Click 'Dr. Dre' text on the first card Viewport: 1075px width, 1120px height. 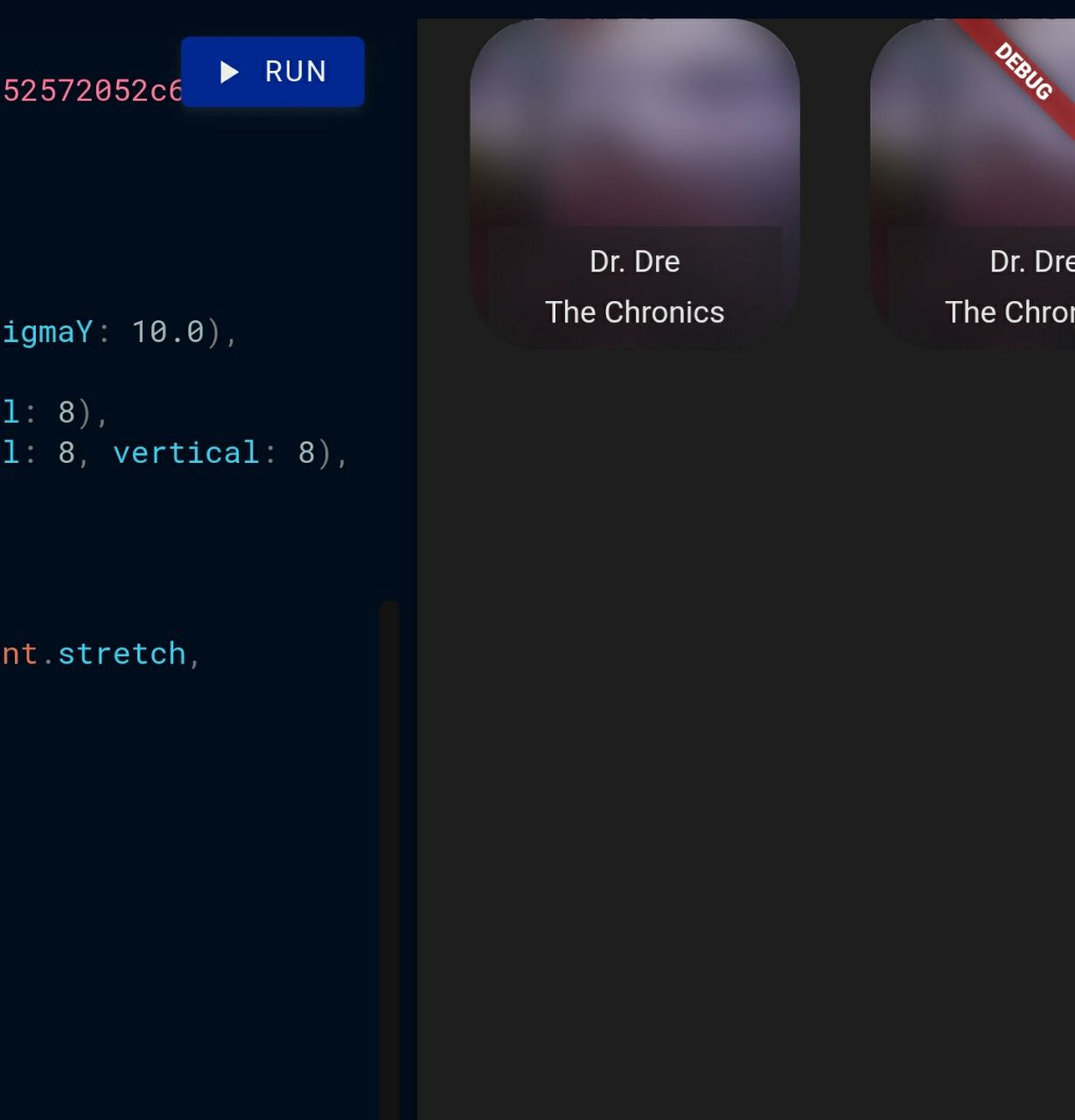(x=635, y=262)
